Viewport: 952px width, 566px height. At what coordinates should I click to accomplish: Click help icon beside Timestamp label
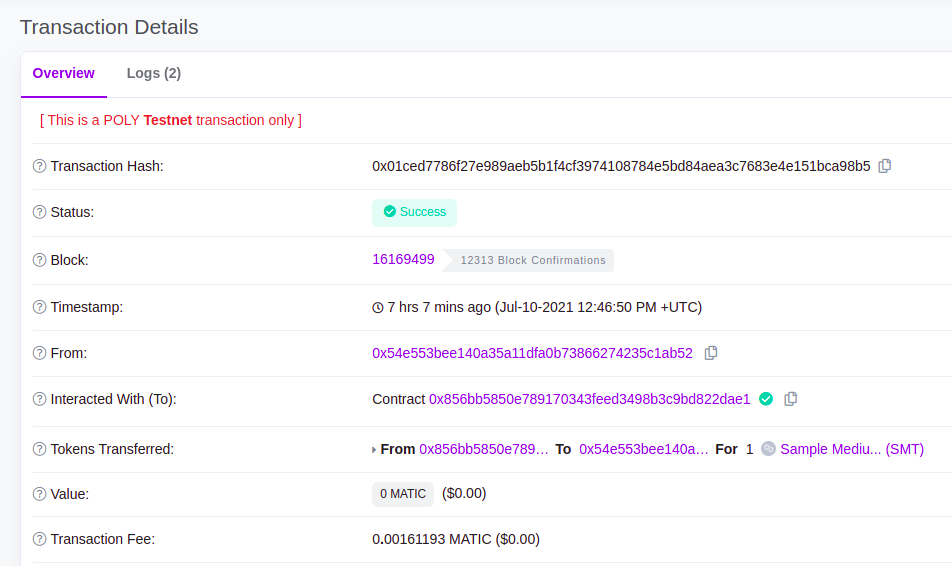[x=40, y=308]
